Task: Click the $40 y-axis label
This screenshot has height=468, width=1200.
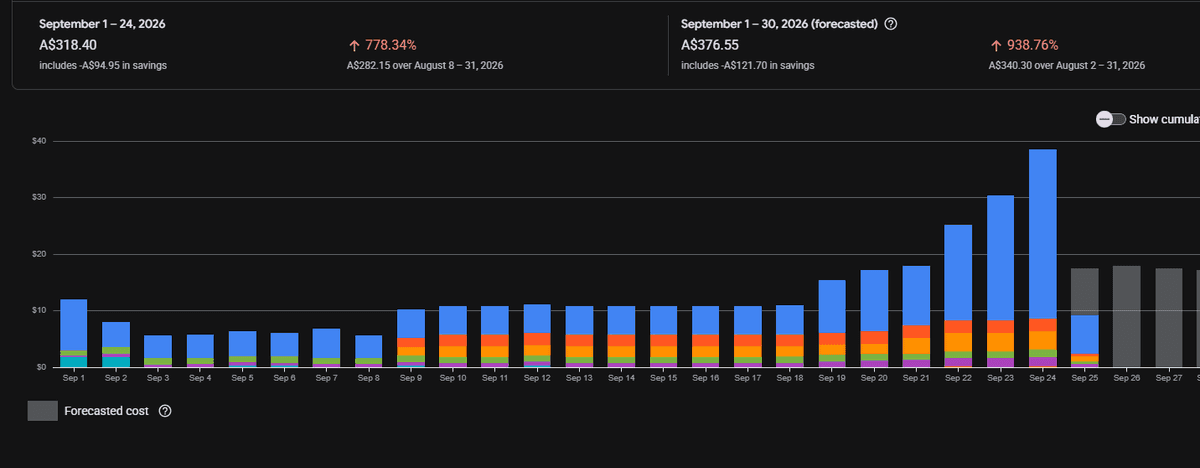Action: [40, 142]
